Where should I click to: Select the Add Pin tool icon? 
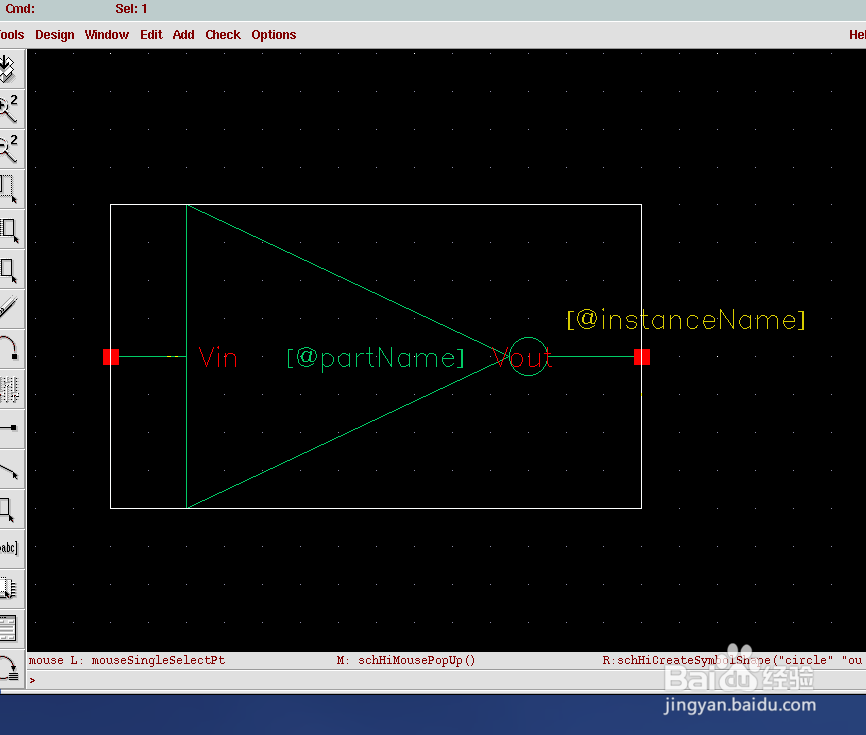pos(10,429)
